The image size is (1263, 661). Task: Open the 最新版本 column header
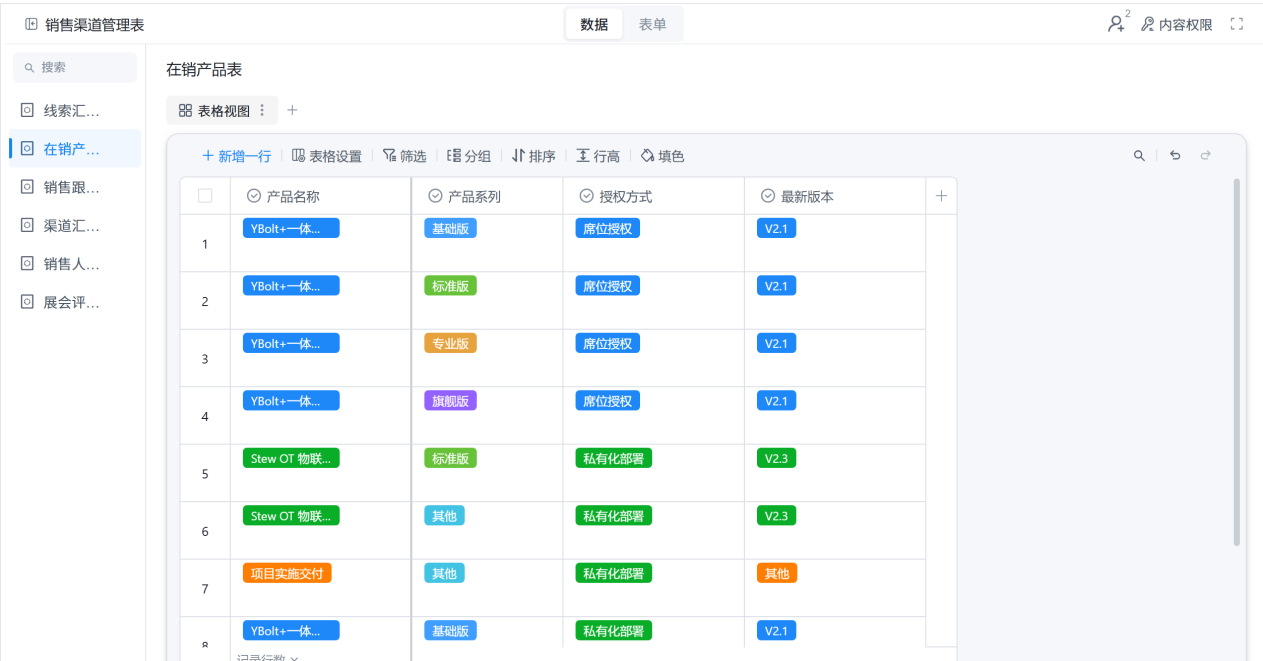tap(835, 196)
